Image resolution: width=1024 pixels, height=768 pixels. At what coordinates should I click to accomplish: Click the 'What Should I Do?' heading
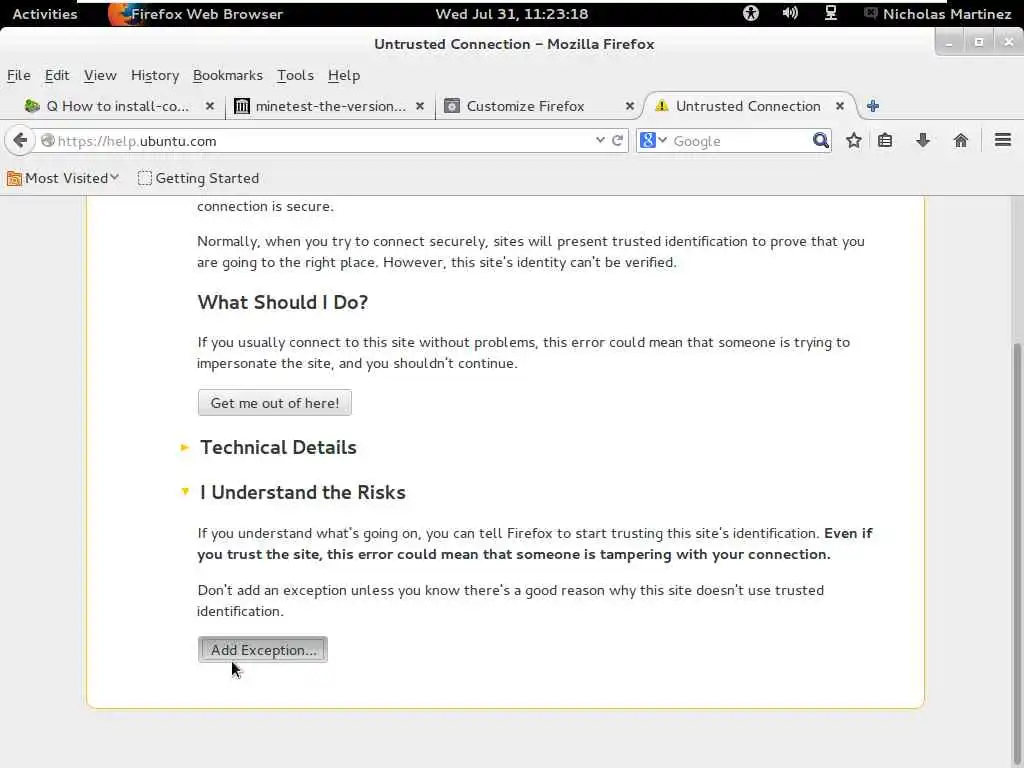coord(283,302)
